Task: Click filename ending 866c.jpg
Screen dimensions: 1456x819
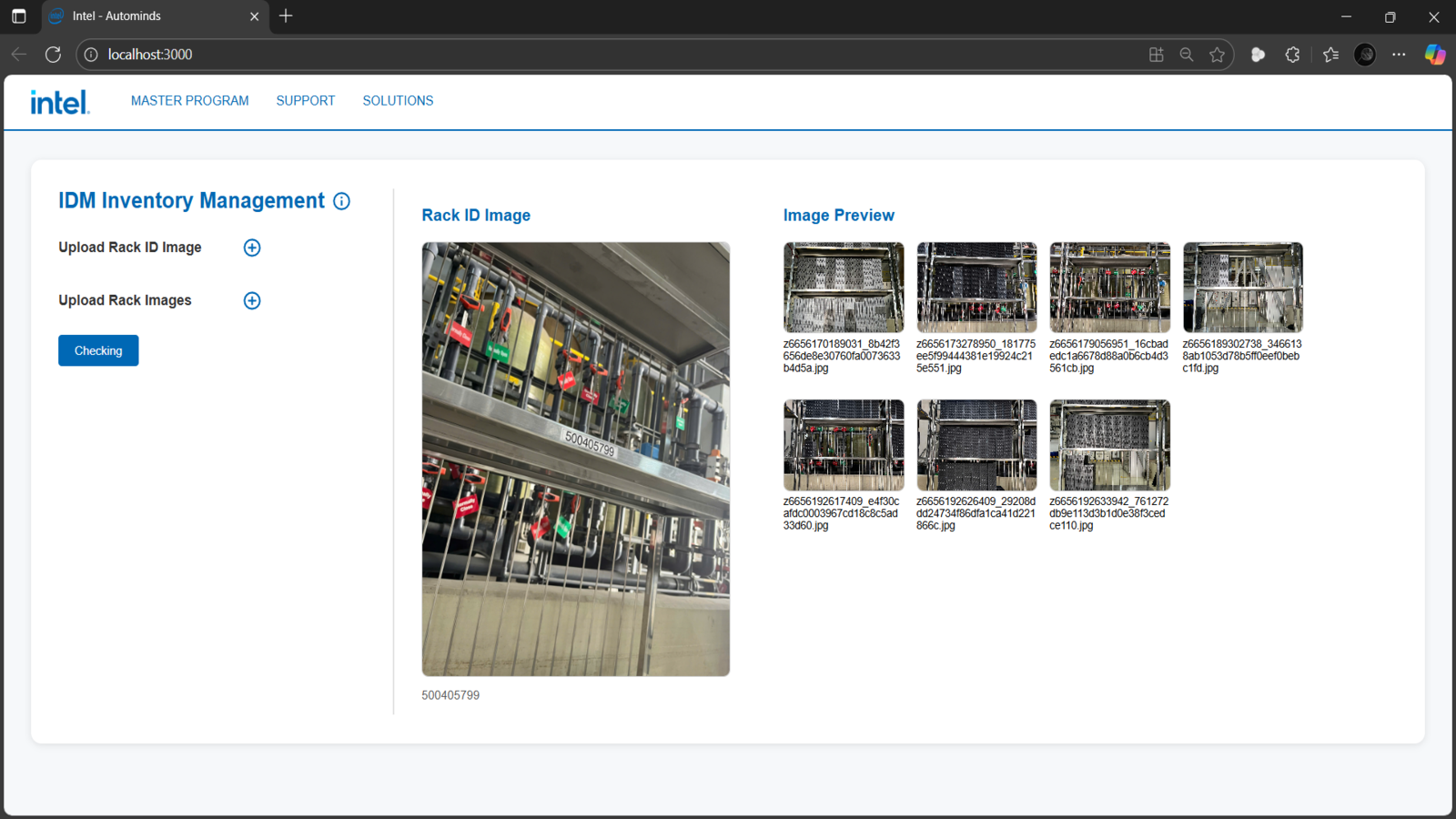Action: click(976, 514)
